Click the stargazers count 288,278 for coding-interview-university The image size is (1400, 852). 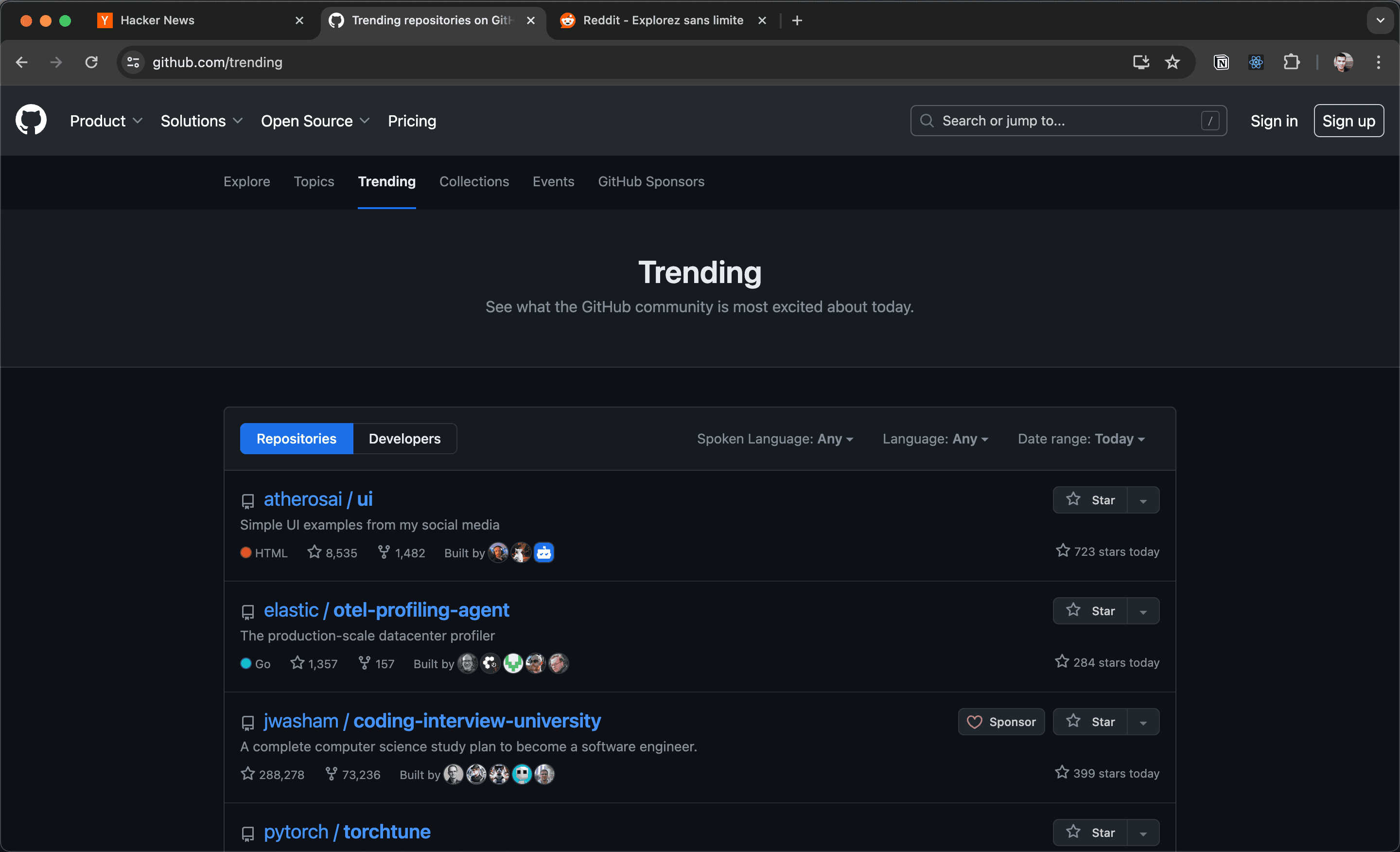[x=273, y=774]
